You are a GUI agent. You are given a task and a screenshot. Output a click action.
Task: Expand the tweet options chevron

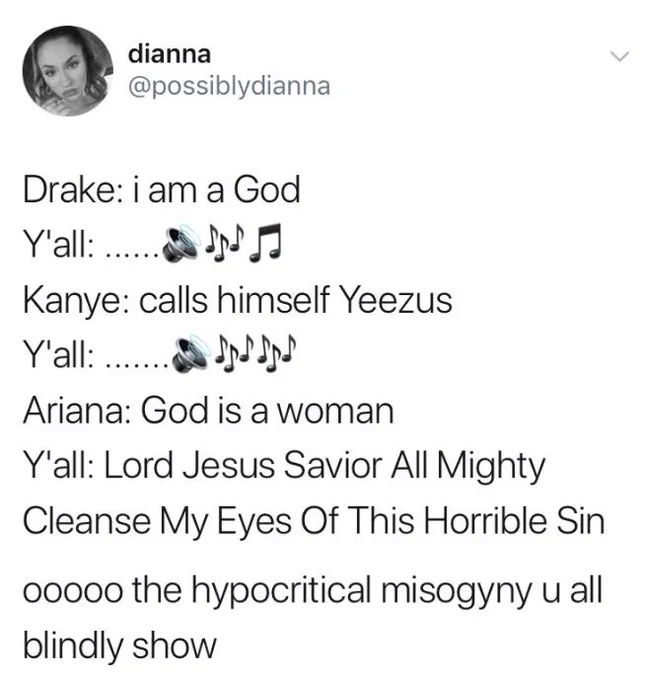point(619,57)
